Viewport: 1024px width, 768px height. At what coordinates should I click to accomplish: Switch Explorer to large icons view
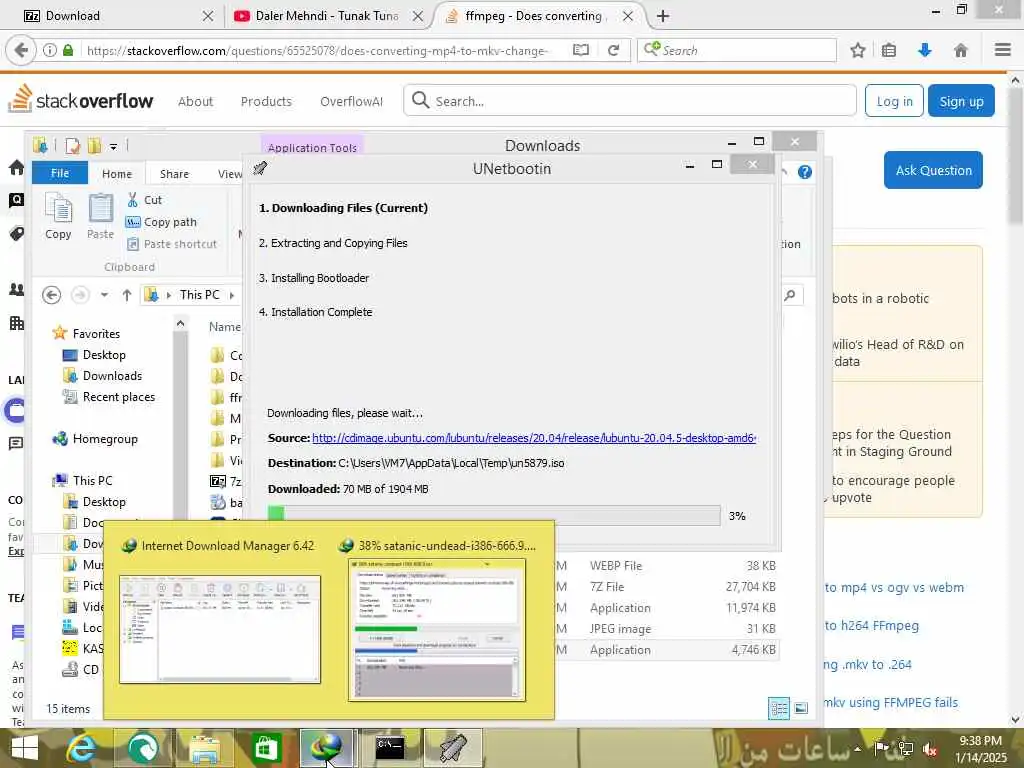click(801, 708)
